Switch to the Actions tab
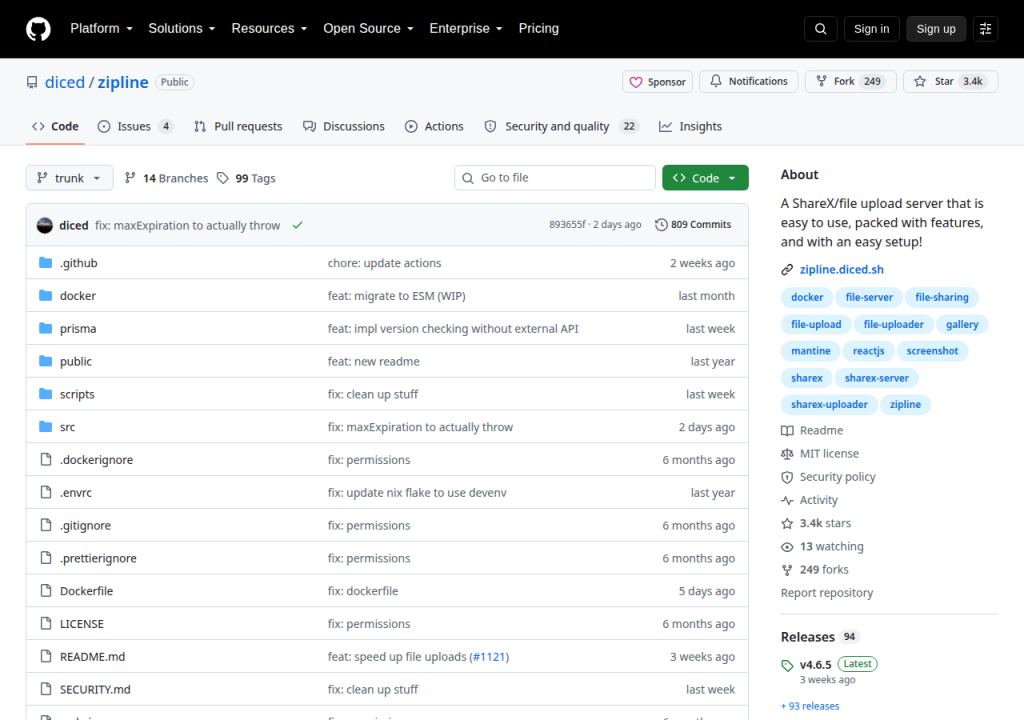This screenshot has width=1024, height=720. (434, 126)
